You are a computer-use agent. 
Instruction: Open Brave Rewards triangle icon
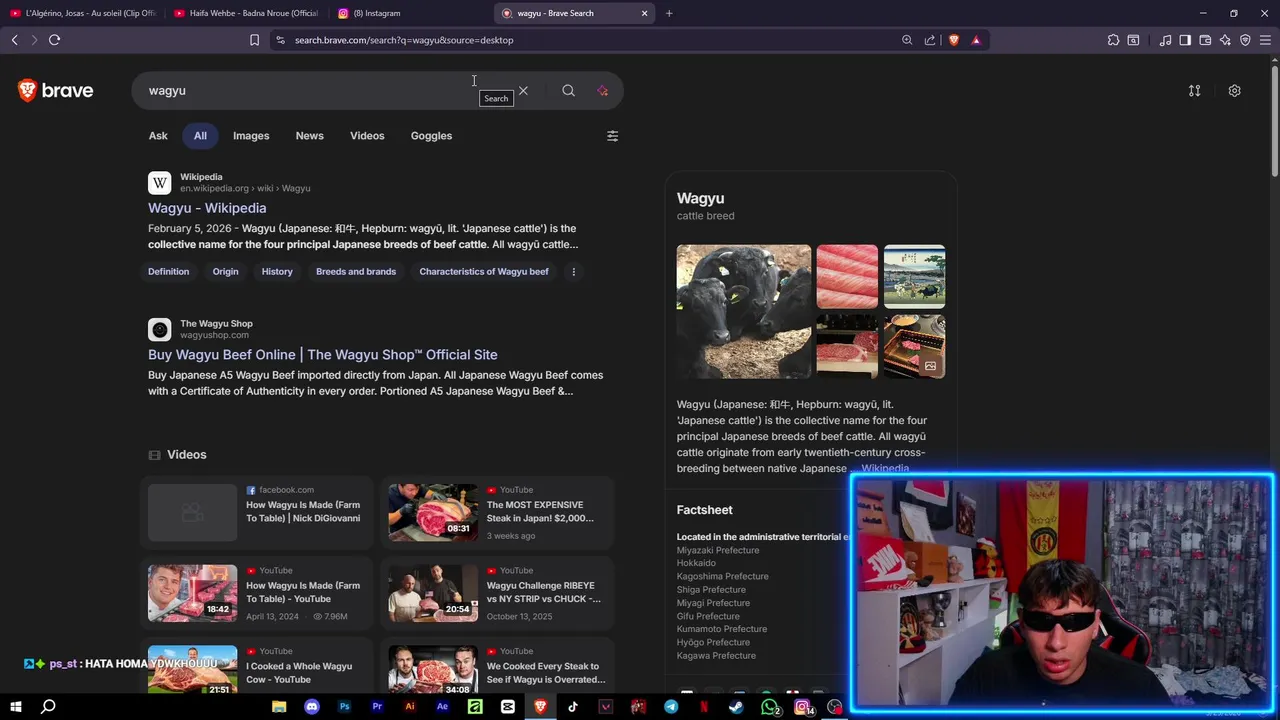pyautogui.click(x=976, y=40)
